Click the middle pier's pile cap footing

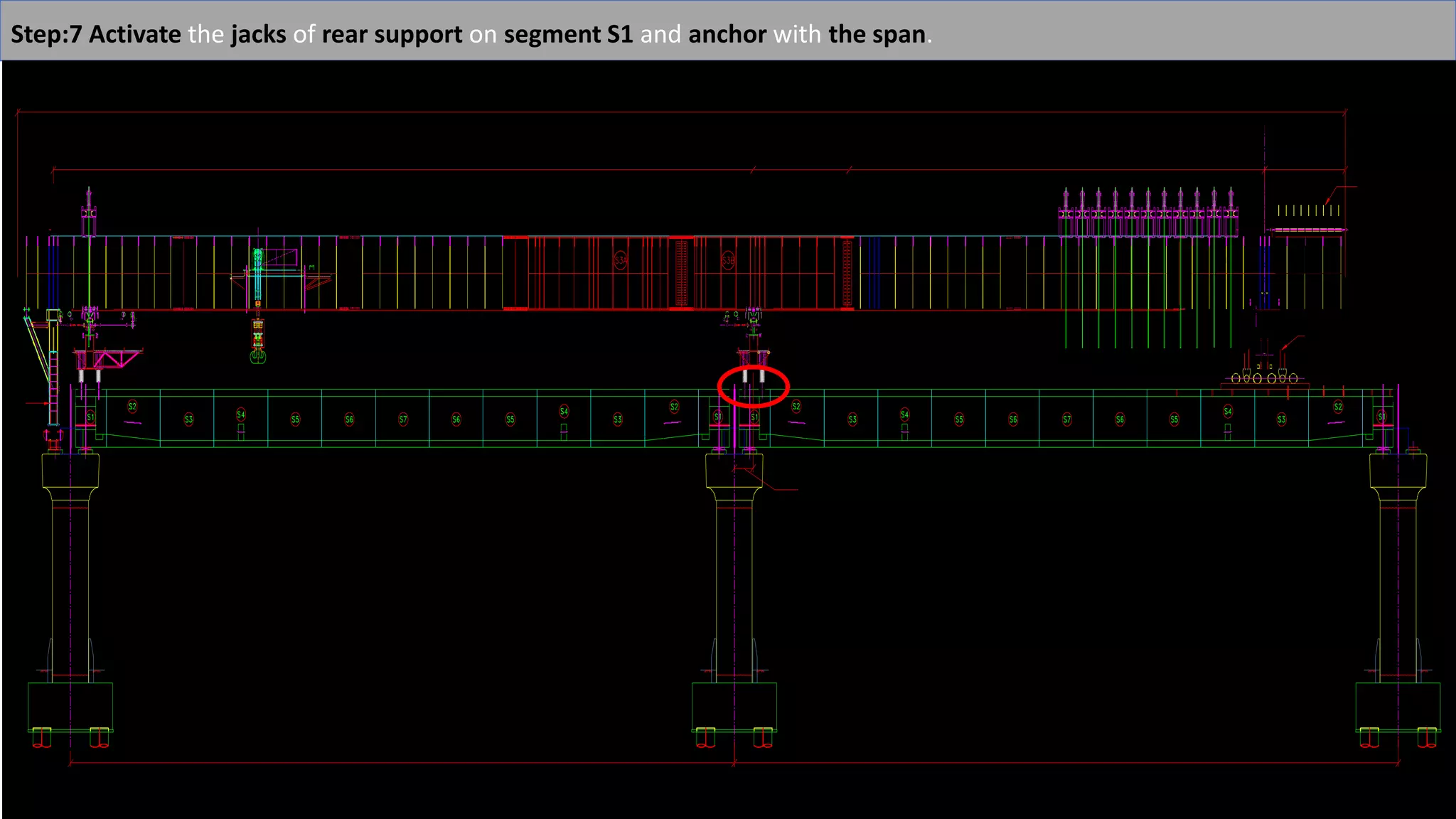[x=734, y=706]
